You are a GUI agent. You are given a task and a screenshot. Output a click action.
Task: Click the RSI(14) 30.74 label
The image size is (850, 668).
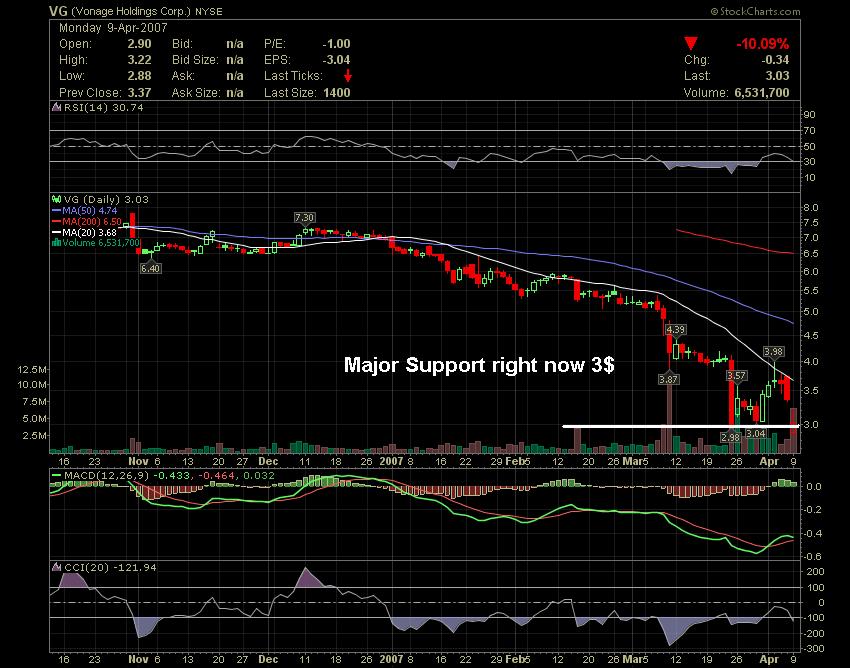coord(104,107)
